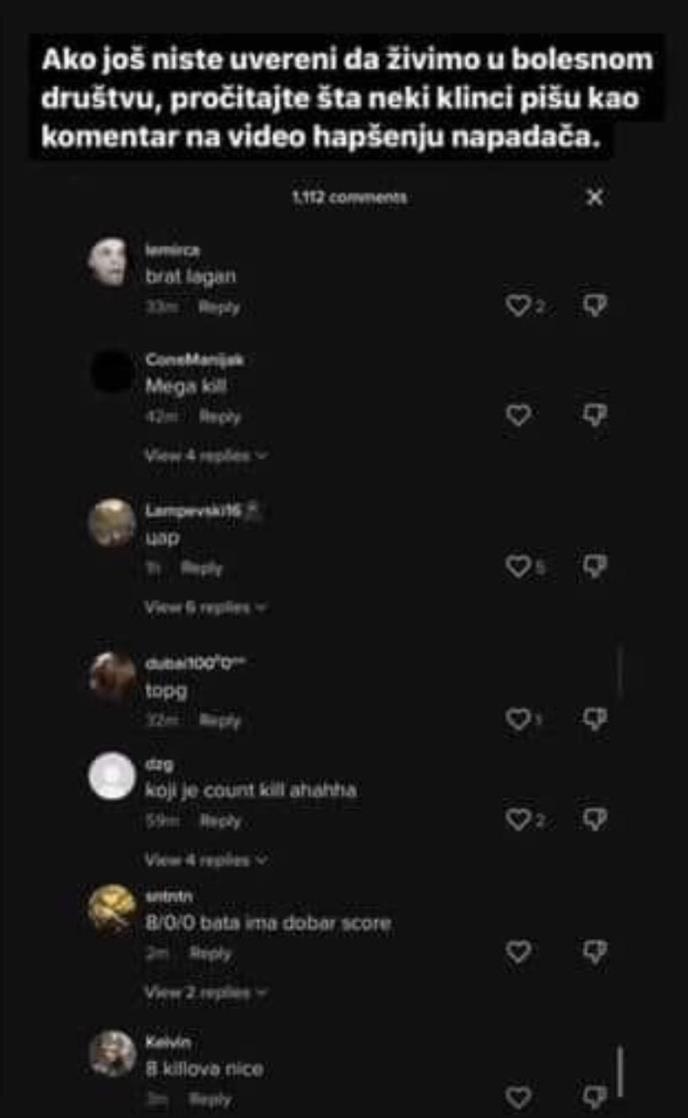Expand View 4 replies under "Mega kill"

point(206,455)
